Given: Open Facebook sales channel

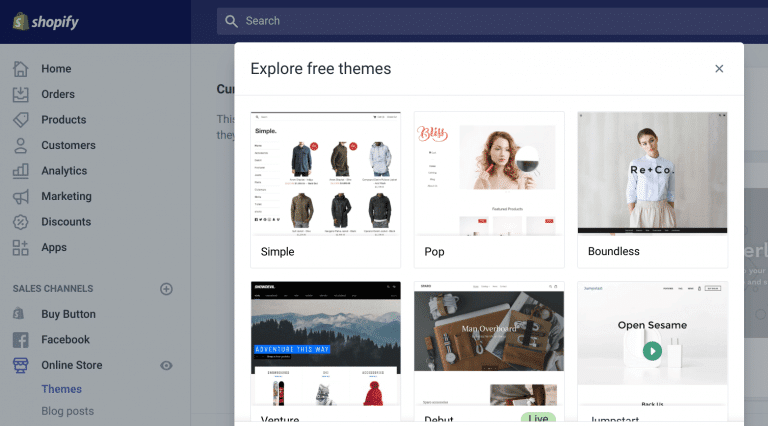Looking at the screenshot, I should pos(66,340).
